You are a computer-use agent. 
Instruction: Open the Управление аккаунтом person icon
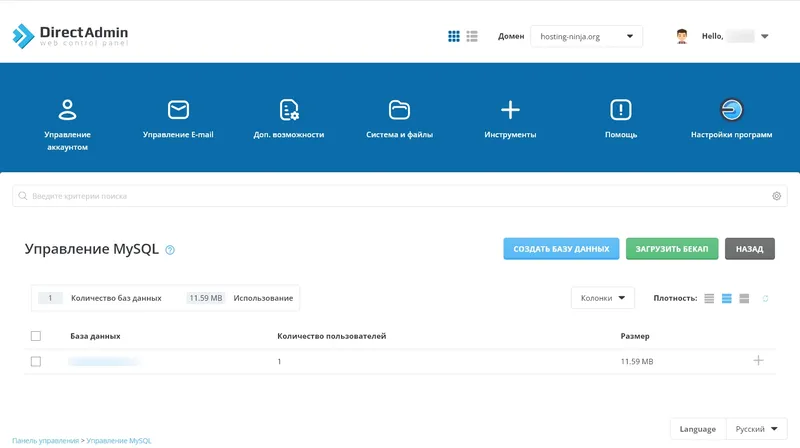pos(67,110)
